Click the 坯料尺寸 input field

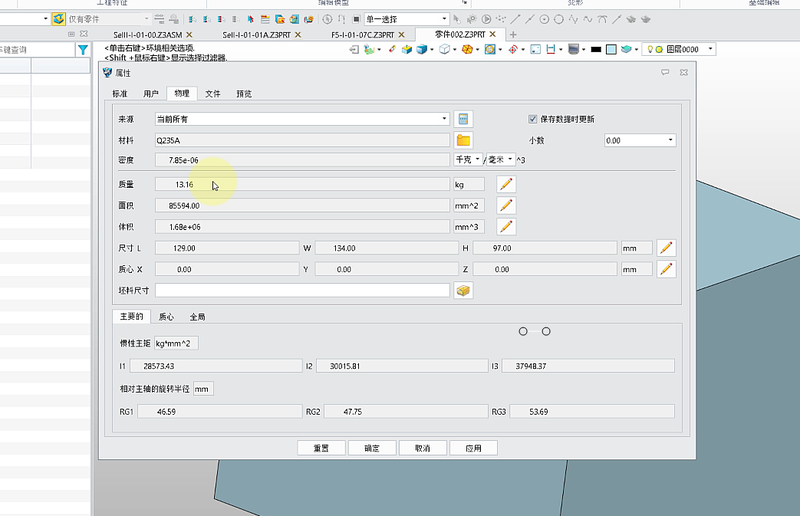coord(300,290)
